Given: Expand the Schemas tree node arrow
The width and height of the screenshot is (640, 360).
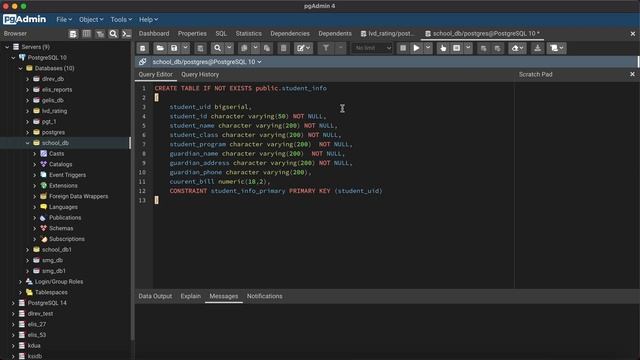Looking at the screenshot, I should click(x=35, y=228).
